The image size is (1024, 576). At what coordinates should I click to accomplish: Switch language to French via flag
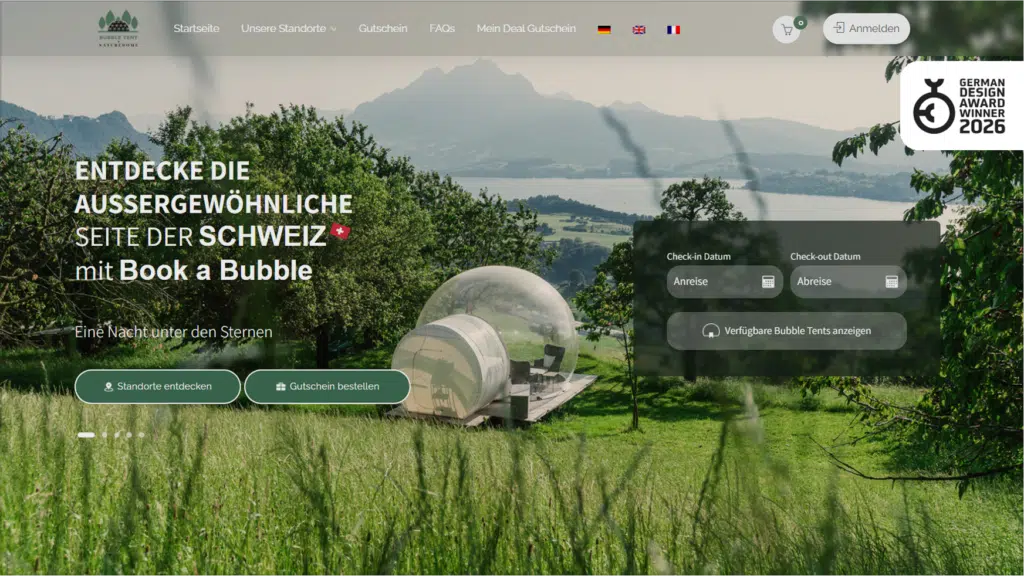673,29
